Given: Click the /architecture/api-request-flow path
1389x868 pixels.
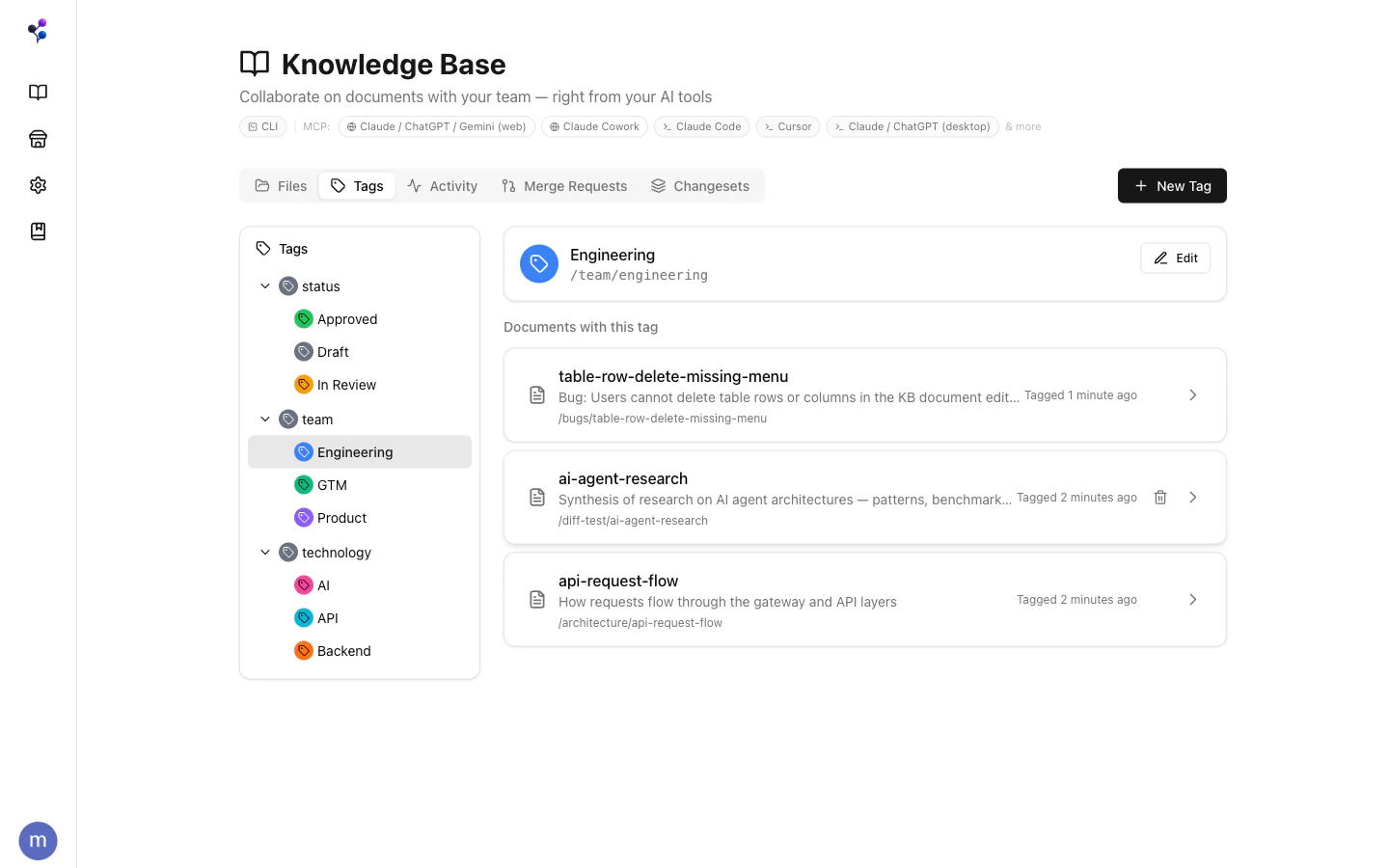Looking at the screenshot, I should (x=640, y=623).
